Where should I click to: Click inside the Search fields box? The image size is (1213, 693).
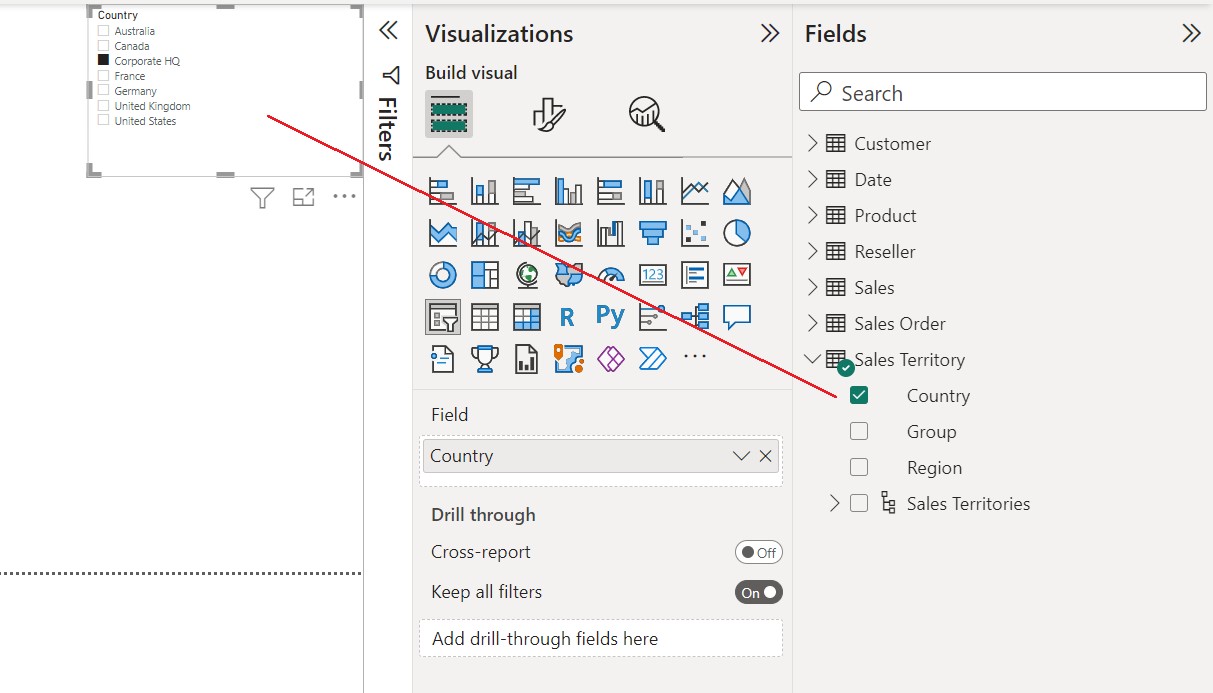1000,92
